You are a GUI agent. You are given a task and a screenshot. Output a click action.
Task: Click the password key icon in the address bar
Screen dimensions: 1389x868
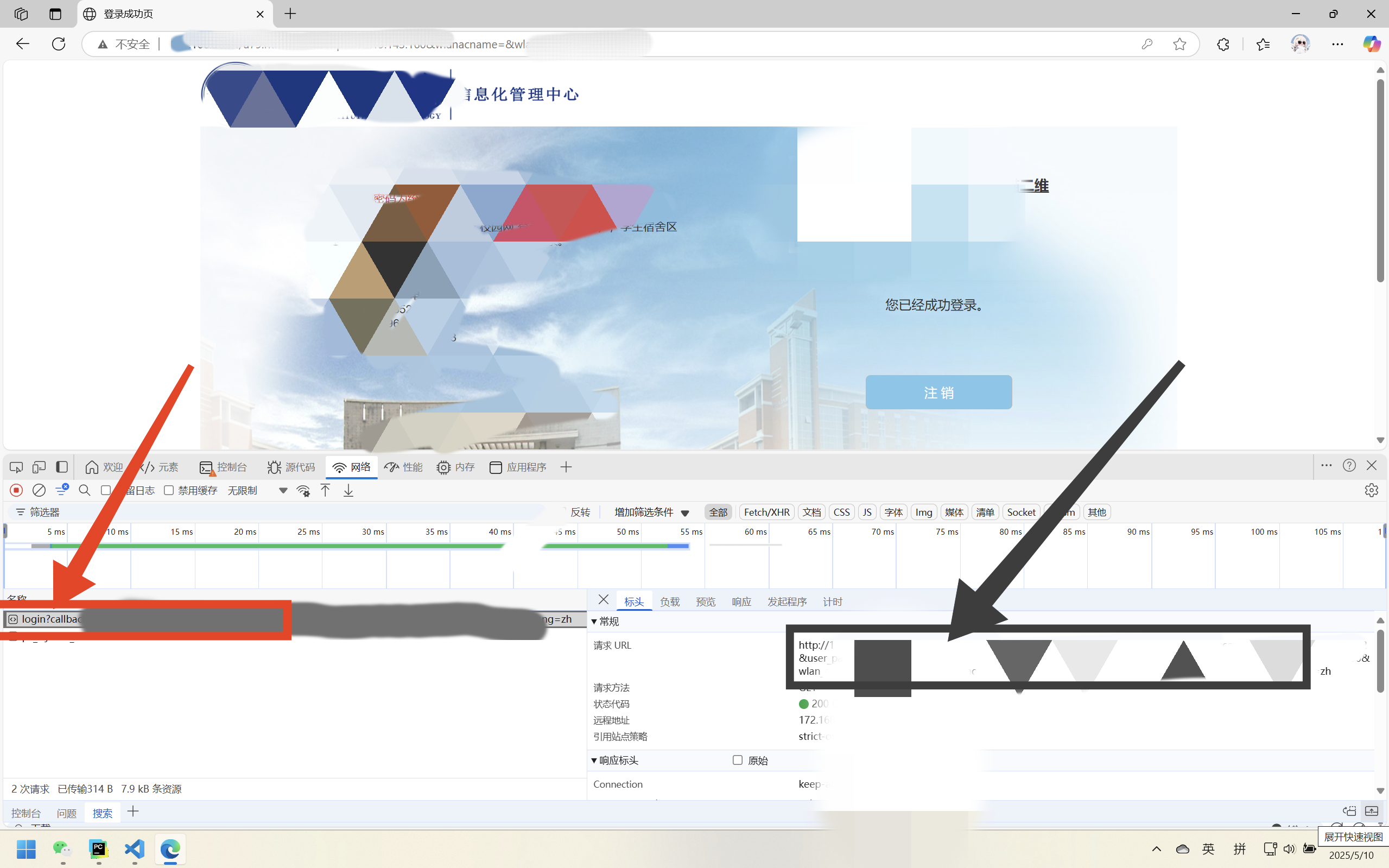point(1147,44)
